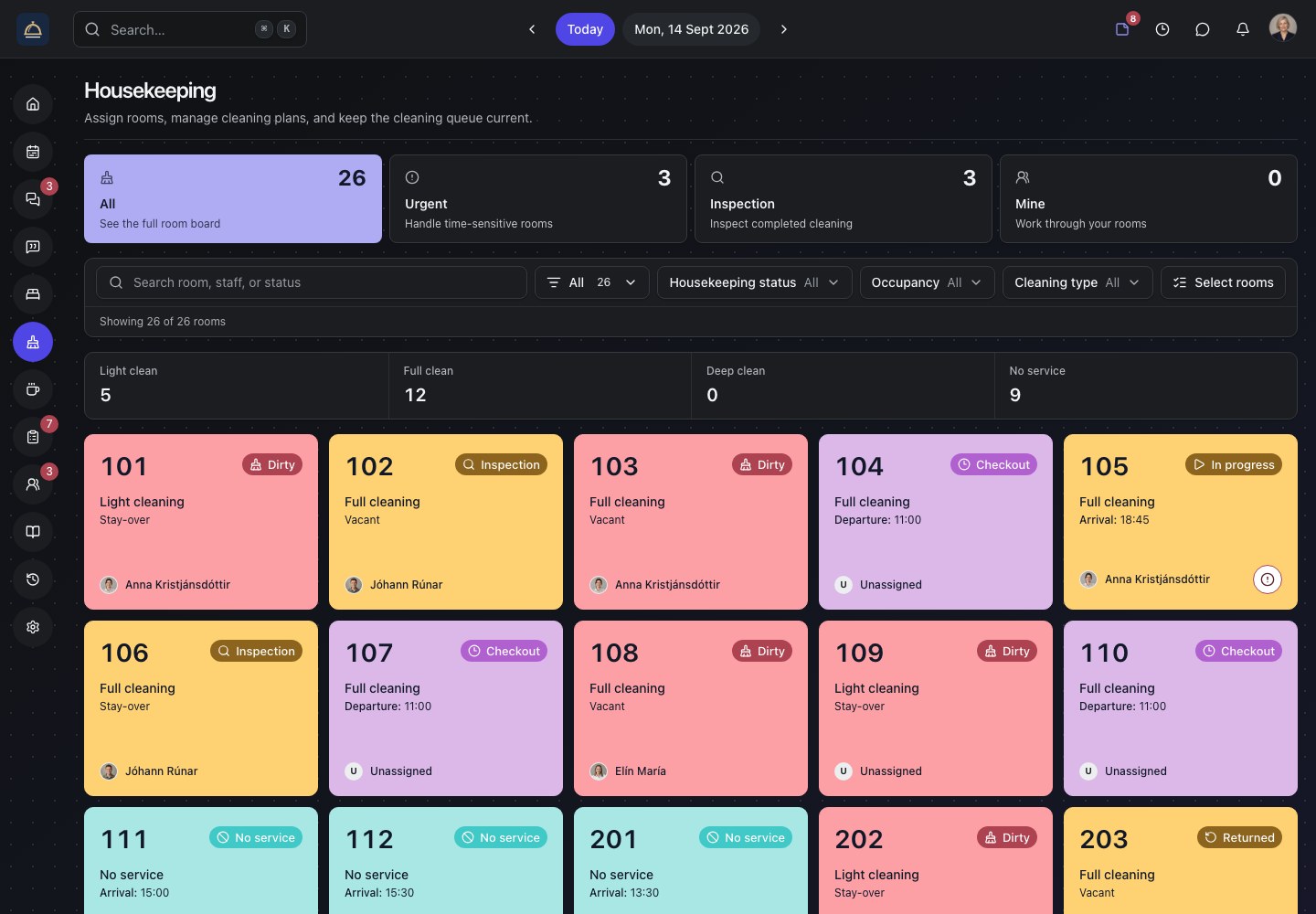Select the highlighted housekeeping icon in the sidebar
Image resolution: width=1316 pixels, height=914 pixels.
[x=33, y=342]
